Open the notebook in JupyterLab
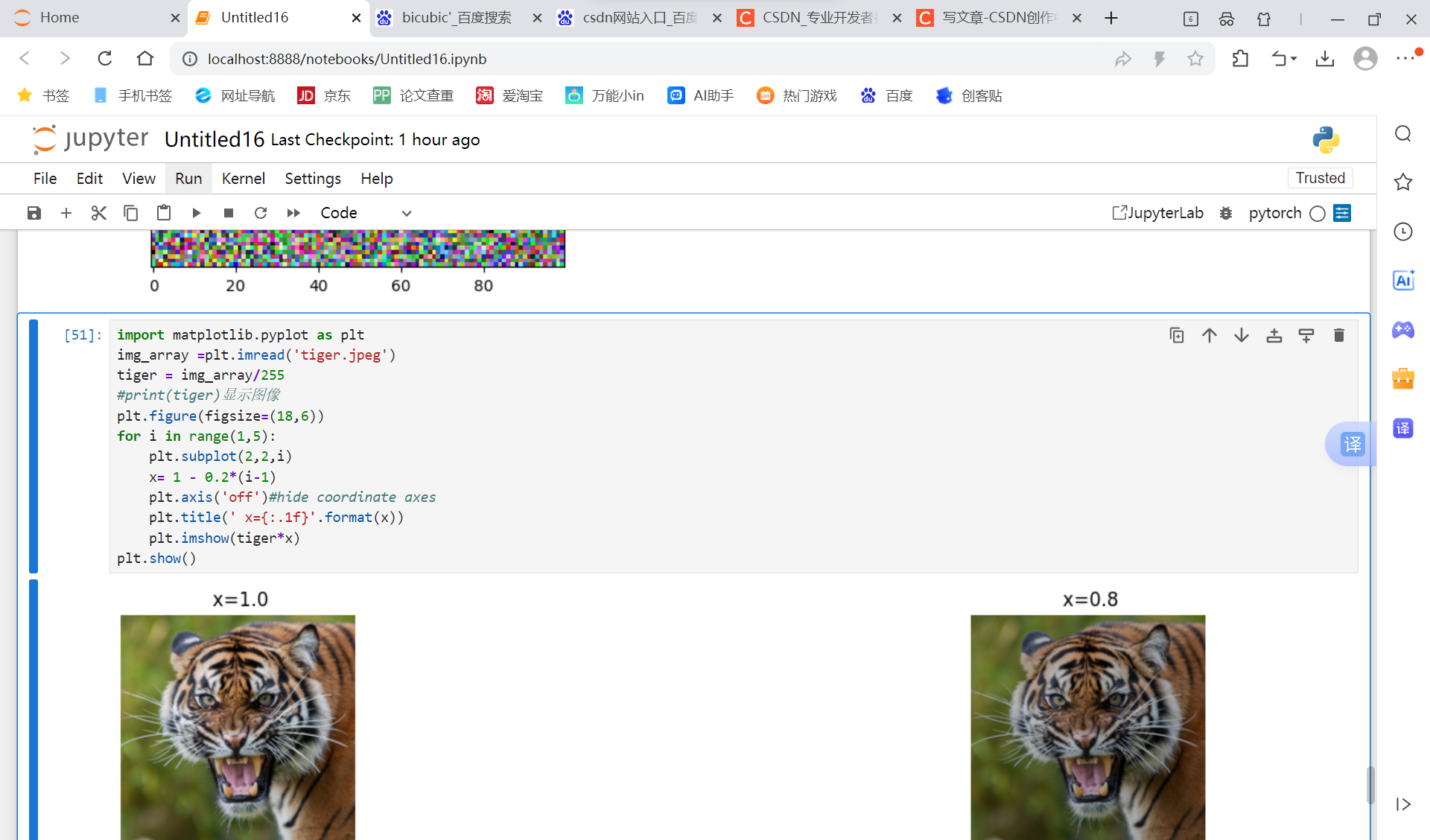The width and height of the screenshot is (1430, 840). [x=1157, y=213]
